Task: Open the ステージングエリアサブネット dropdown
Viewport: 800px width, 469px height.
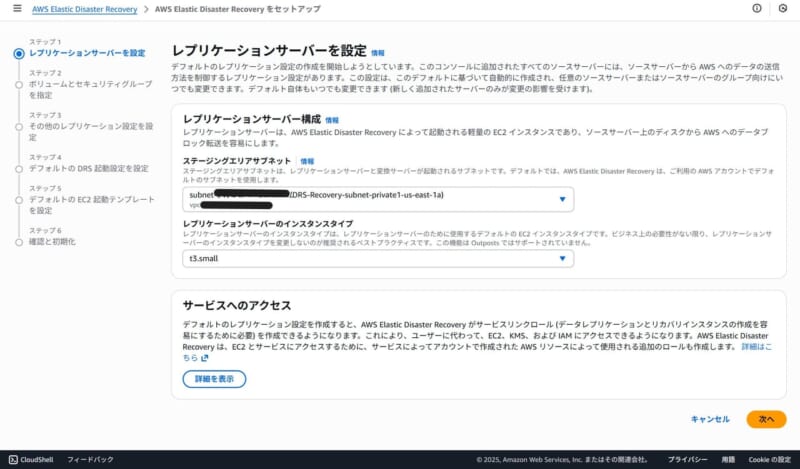Action: [378, 199]
